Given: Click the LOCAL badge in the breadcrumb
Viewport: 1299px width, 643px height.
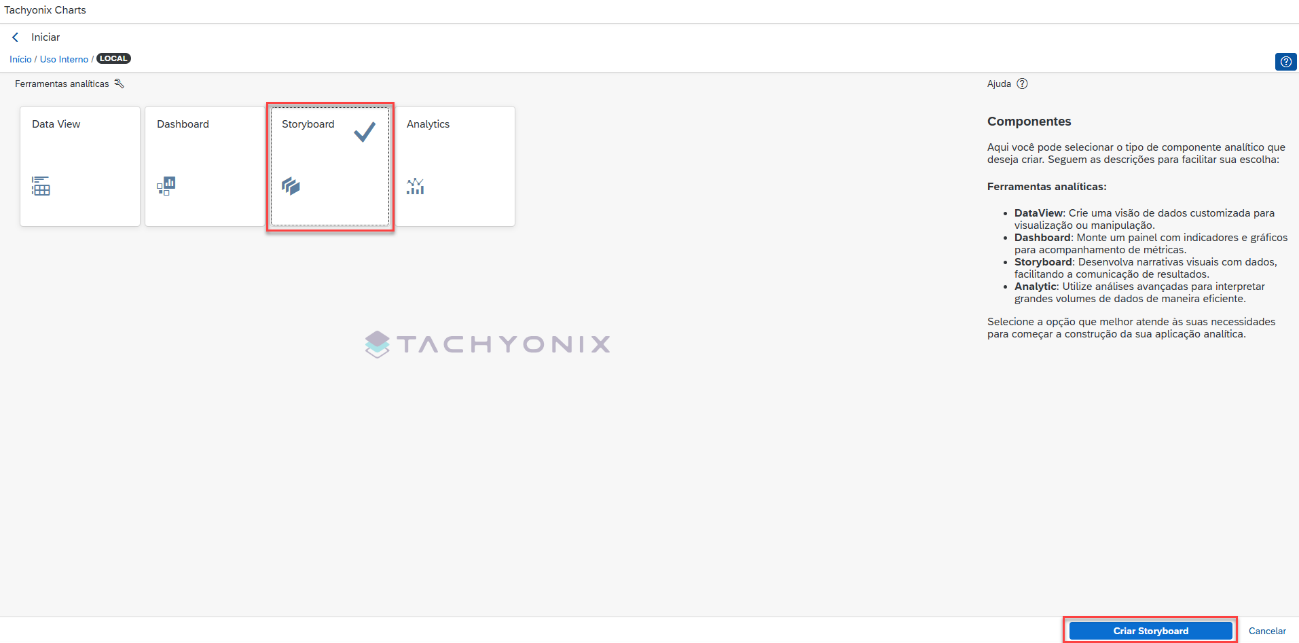Looking at the screenshot, I should (x=114, y=59).
